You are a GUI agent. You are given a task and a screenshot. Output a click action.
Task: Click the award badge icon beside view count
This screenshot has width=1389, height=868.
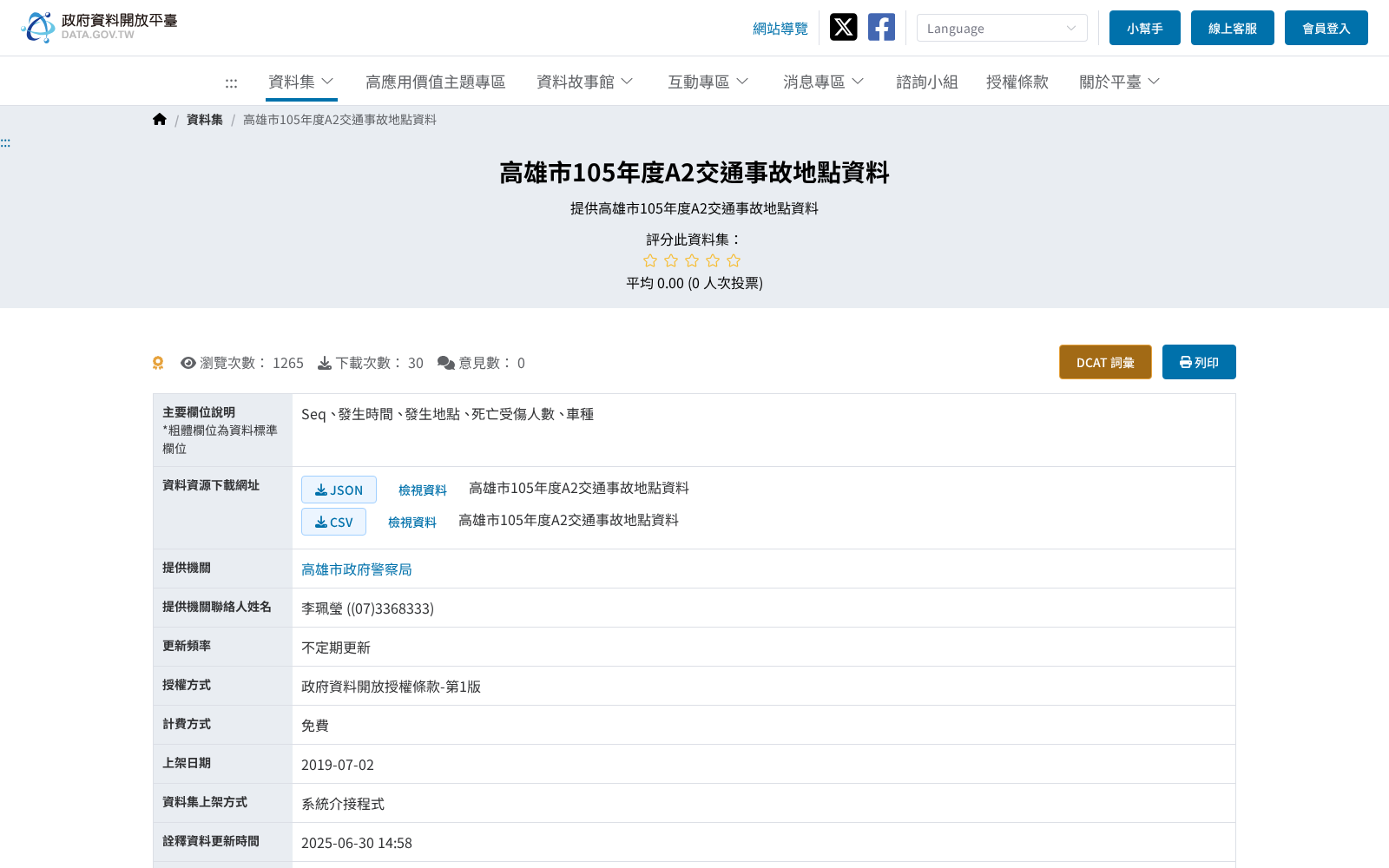click(158, 363)
